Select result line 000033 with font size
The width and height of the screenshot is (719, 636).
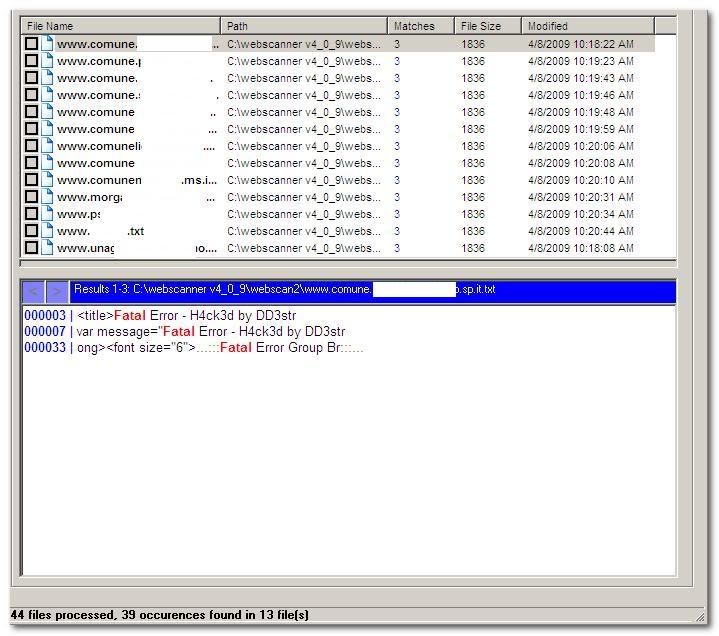(x=194, y=348)
